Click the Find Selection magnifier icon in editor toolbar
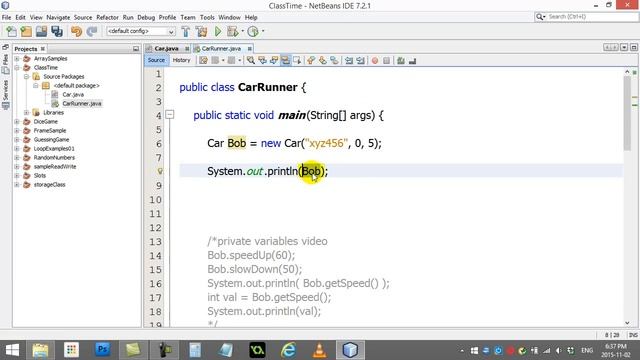640x360 pixels. pyautogui.click(x=251, y=61)
